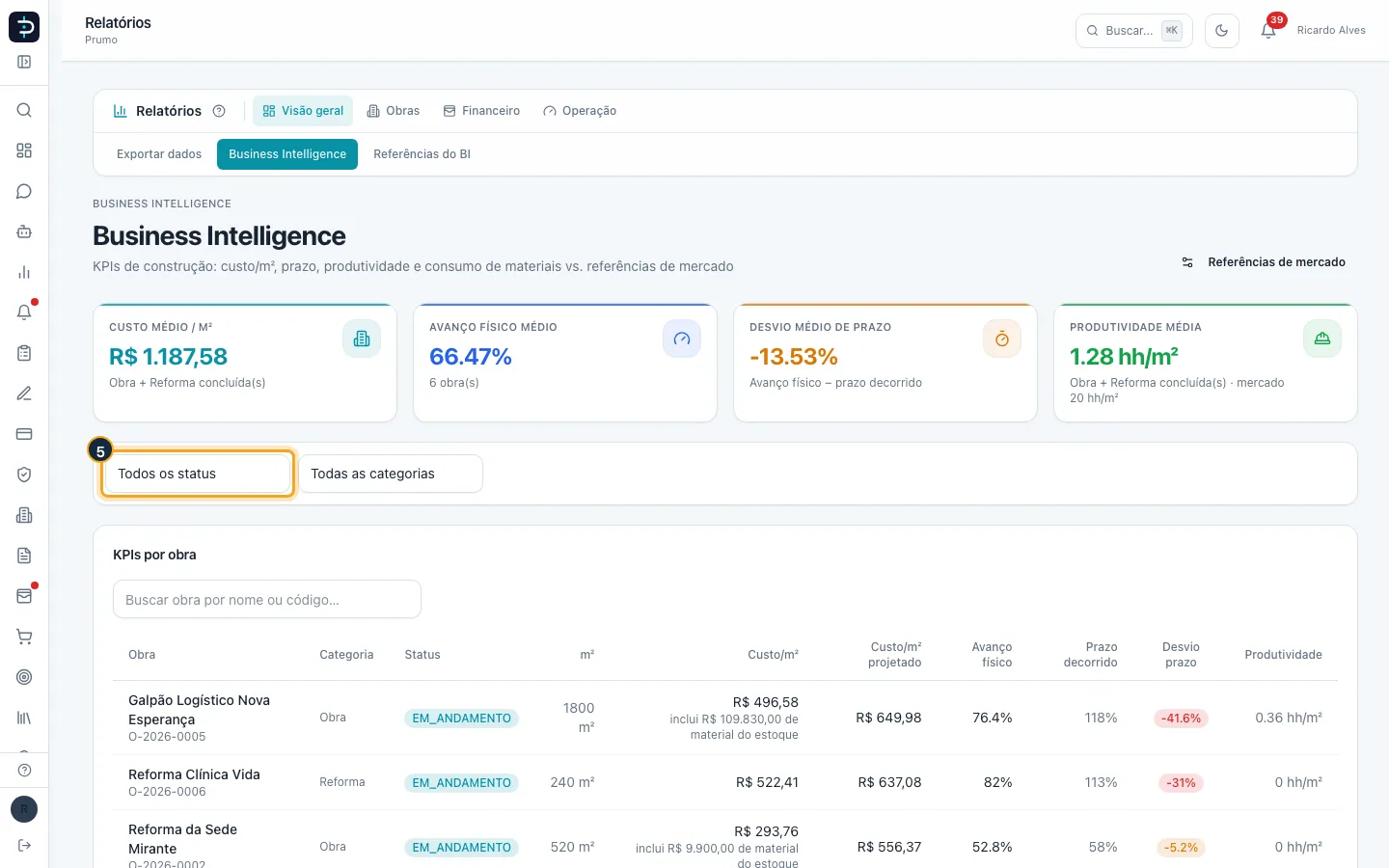Switch to the Operação tab
Image resolution: width=1389 pixels, height=868 pixels.
(580, 111)
